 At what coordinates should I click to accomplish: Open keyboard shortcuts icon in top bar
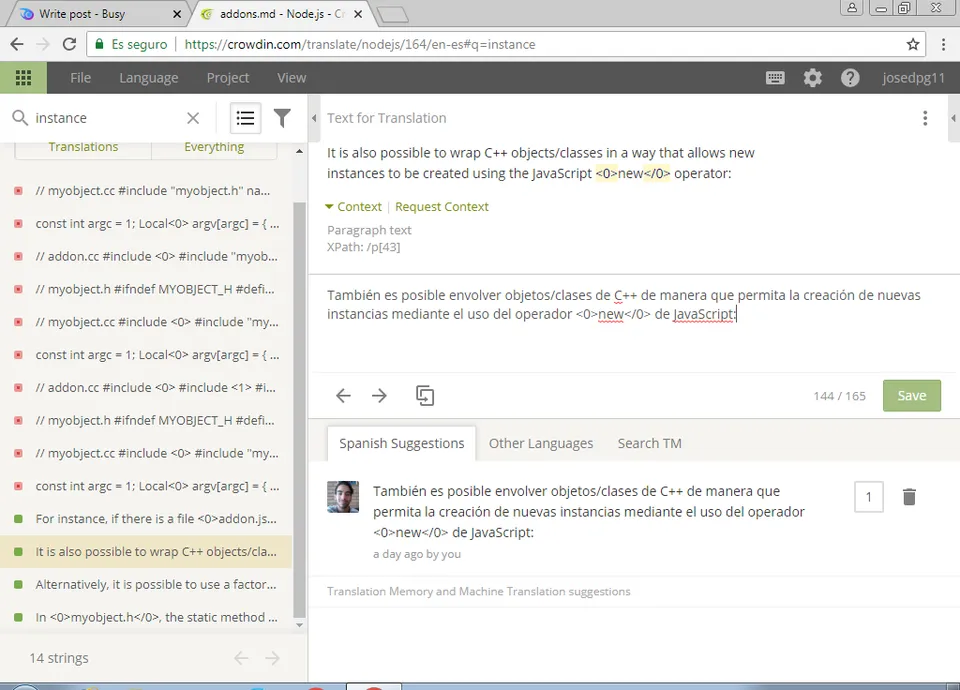[775, 78]
